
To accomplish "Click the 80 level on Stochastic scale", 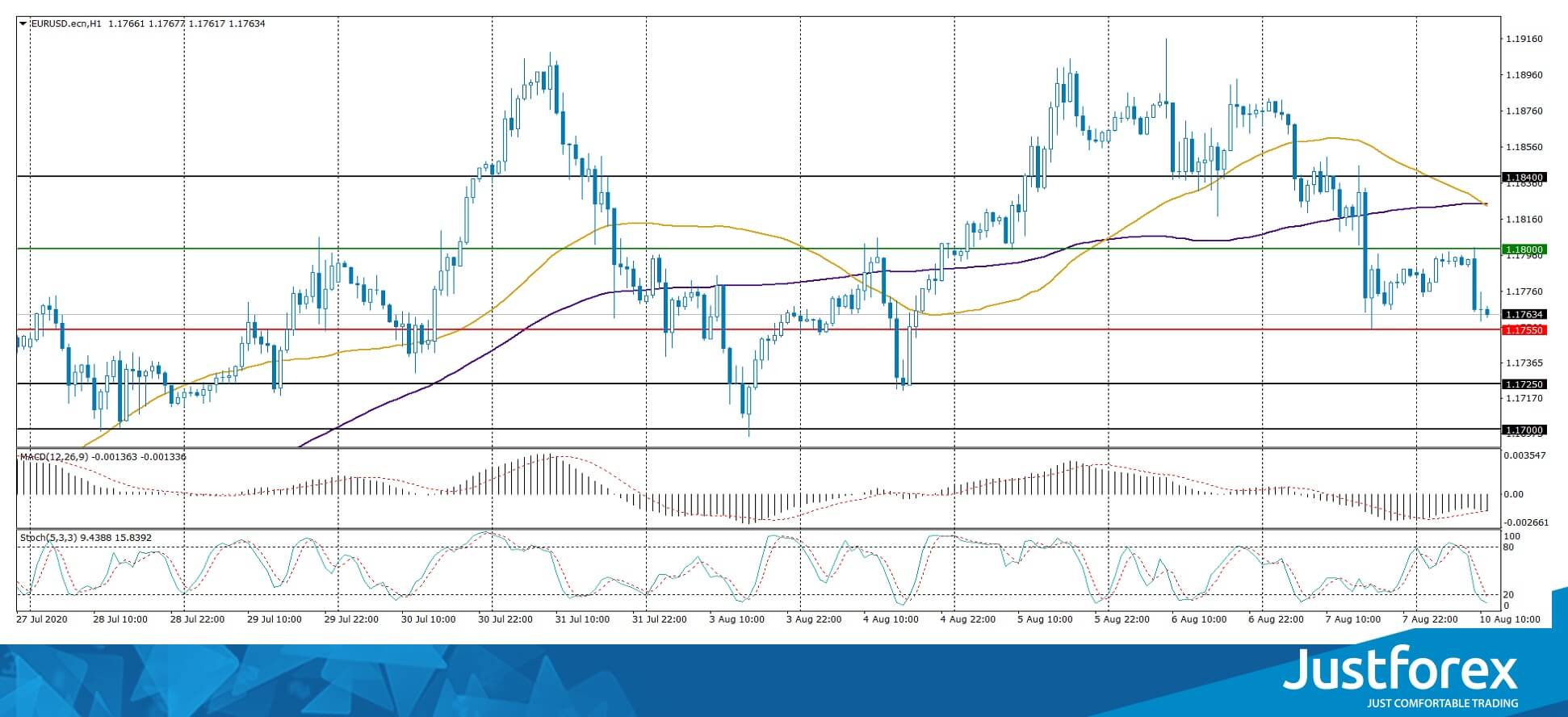I will pyautogui.click(x=1508, y=547).
